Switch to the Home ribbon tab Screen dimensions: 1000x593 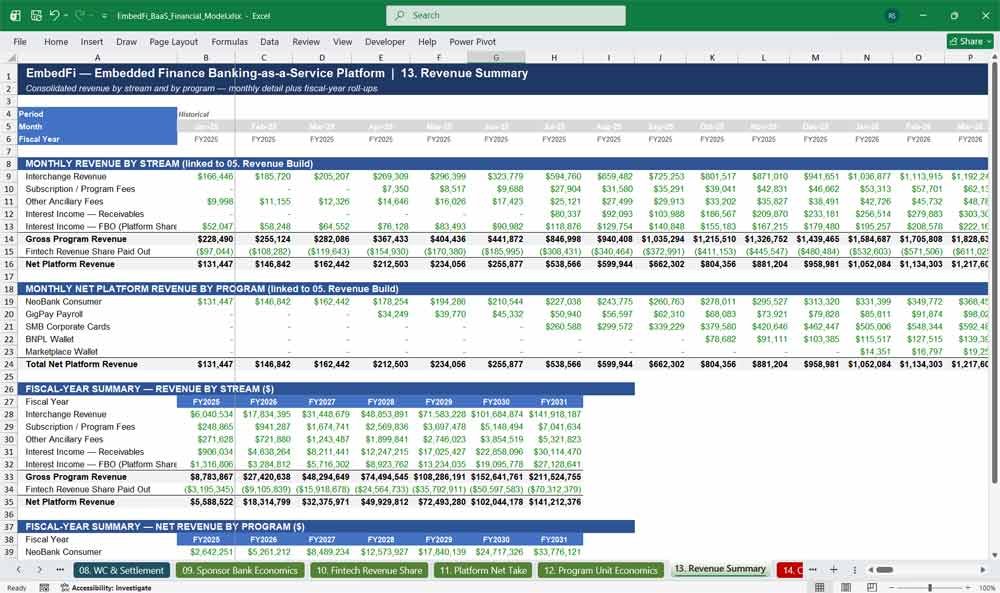(x=56, y=41)
